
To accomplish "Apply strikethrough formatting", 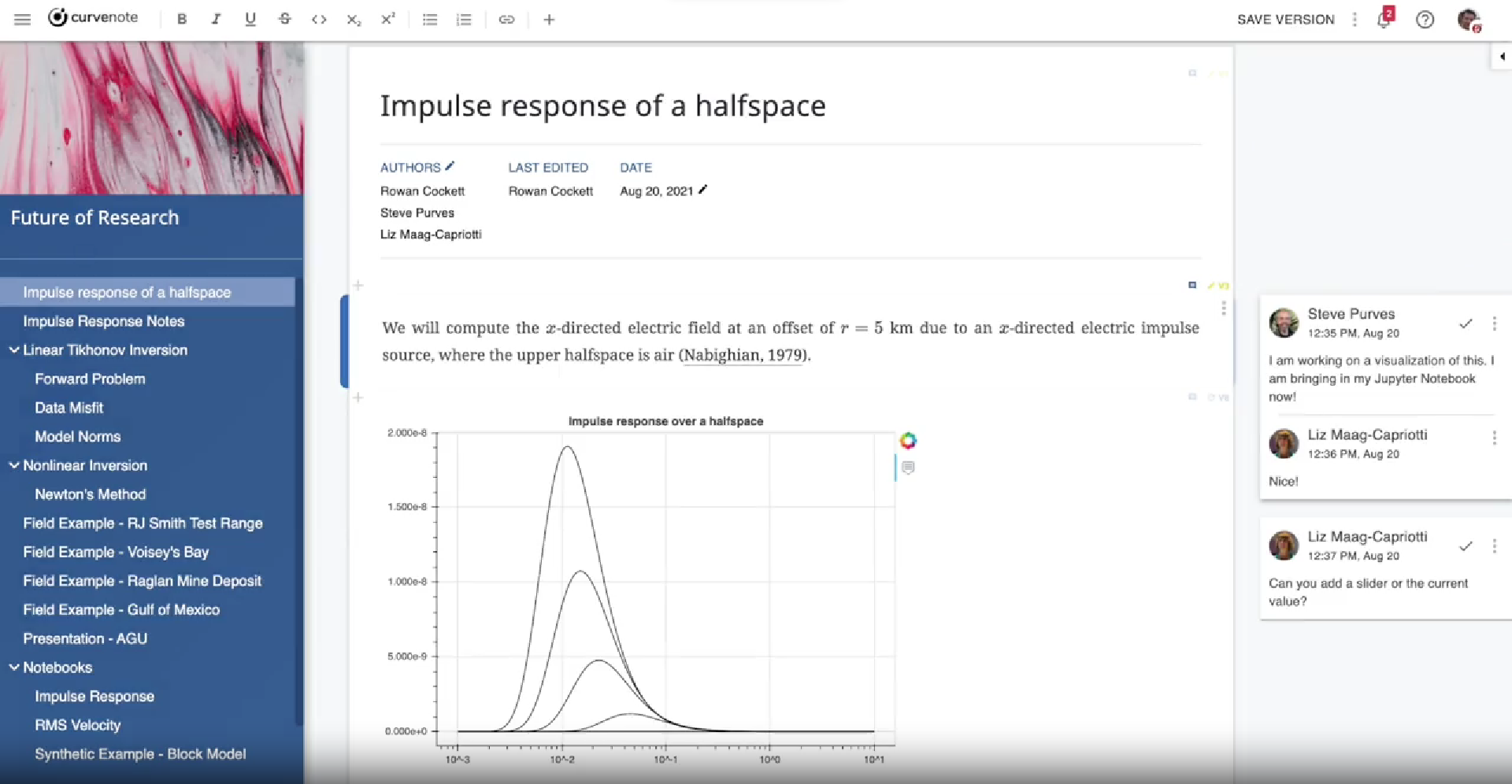I will coord(285,20).
